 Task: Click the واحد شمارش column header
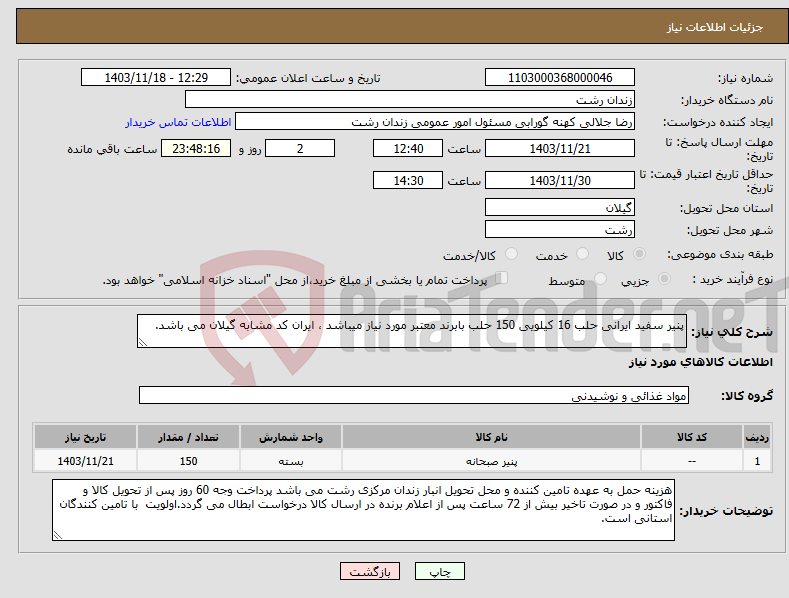[x=291, y=437]
